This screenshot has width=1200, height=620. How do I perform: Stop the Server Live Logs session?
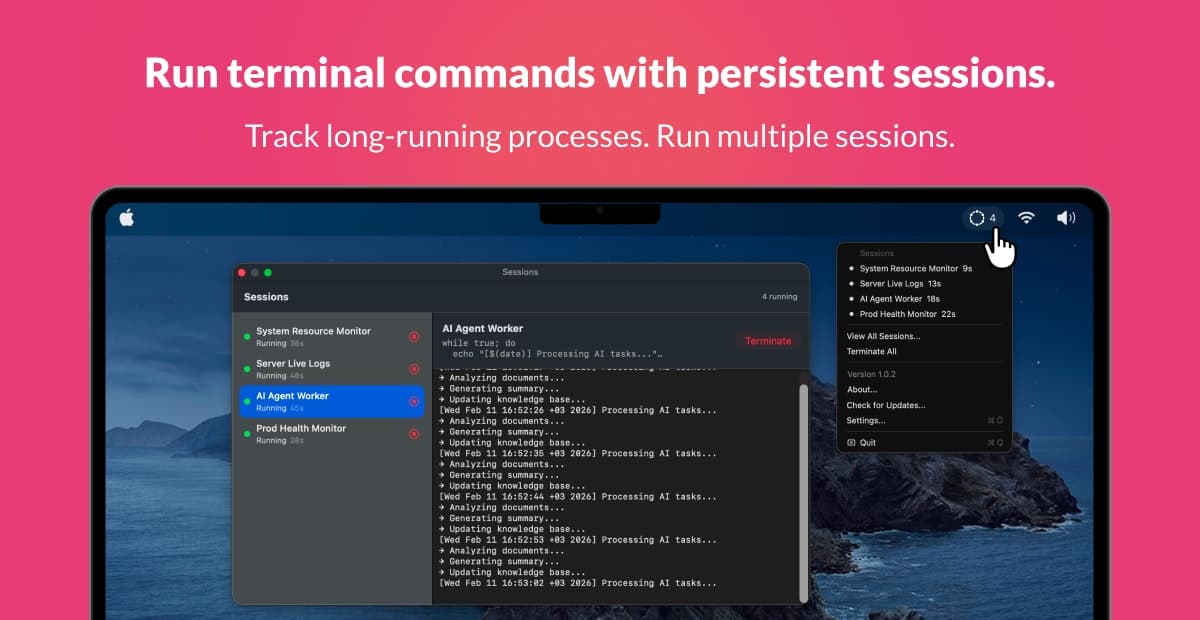415,369
